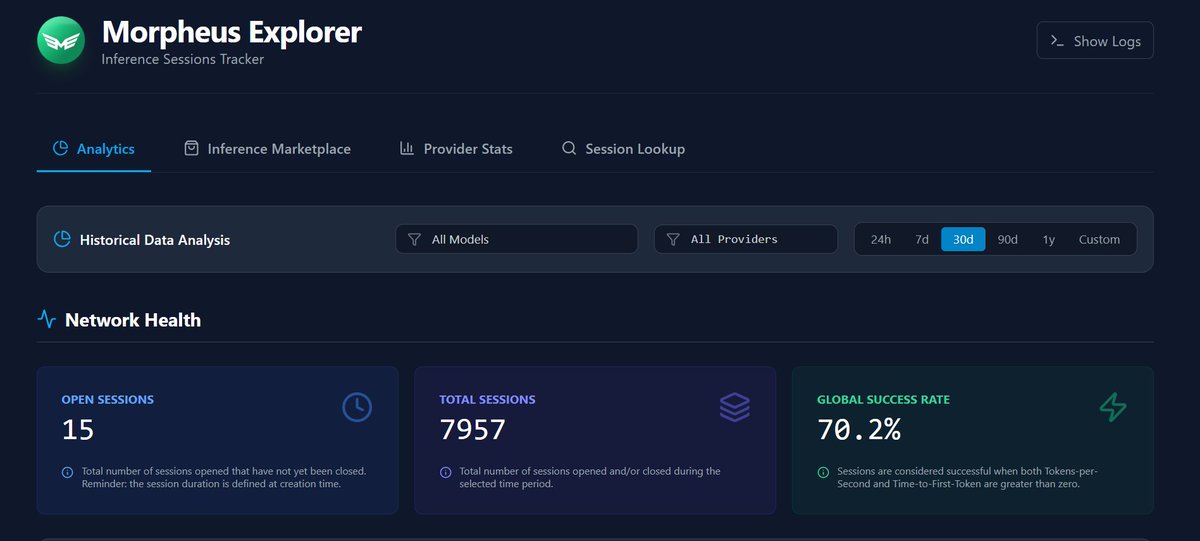Click the info icon under Total Sessions value

tap(445, 472)
